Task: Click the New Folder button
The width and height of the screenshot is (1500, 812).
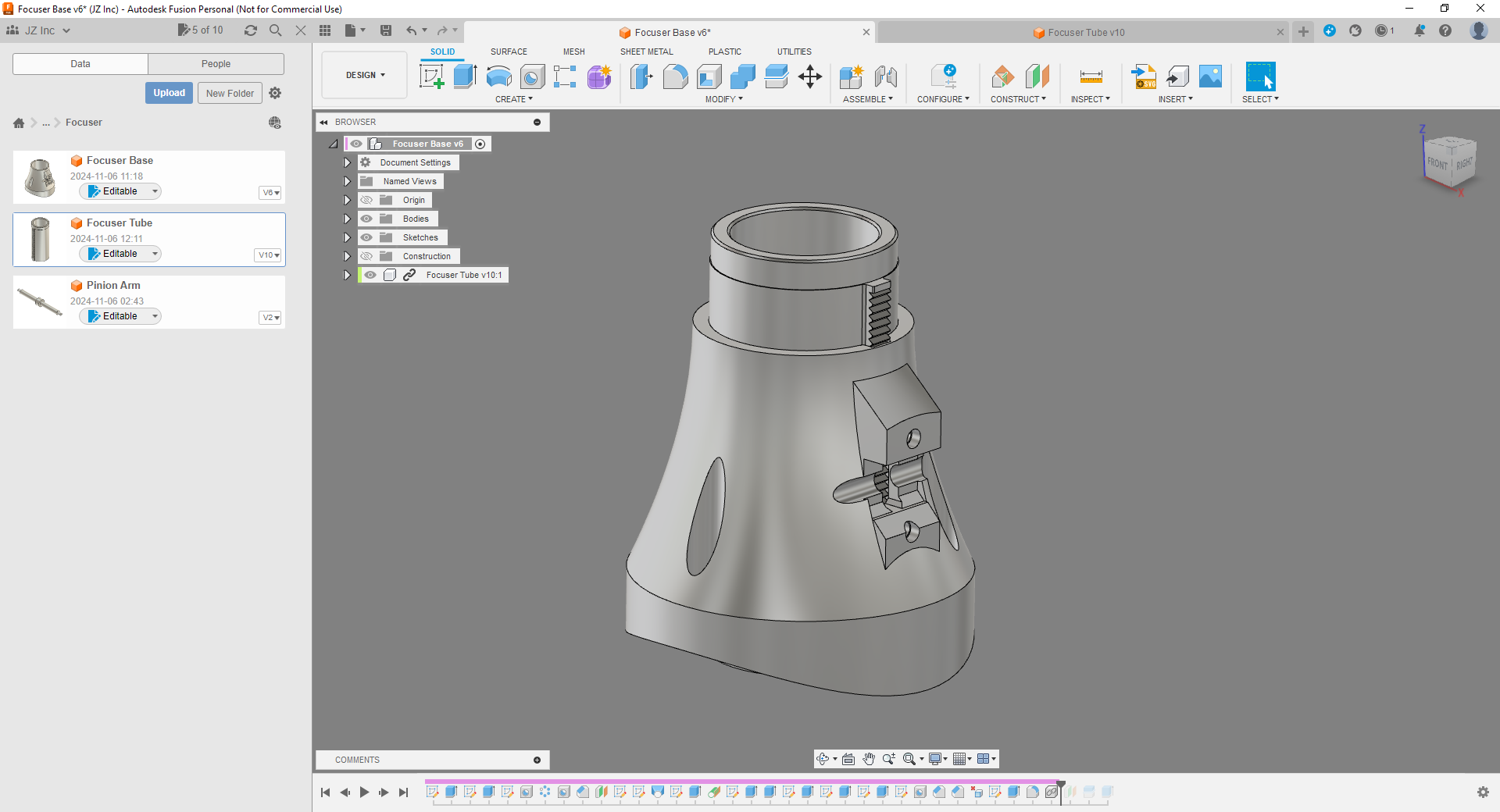Action: pos(230,93)
